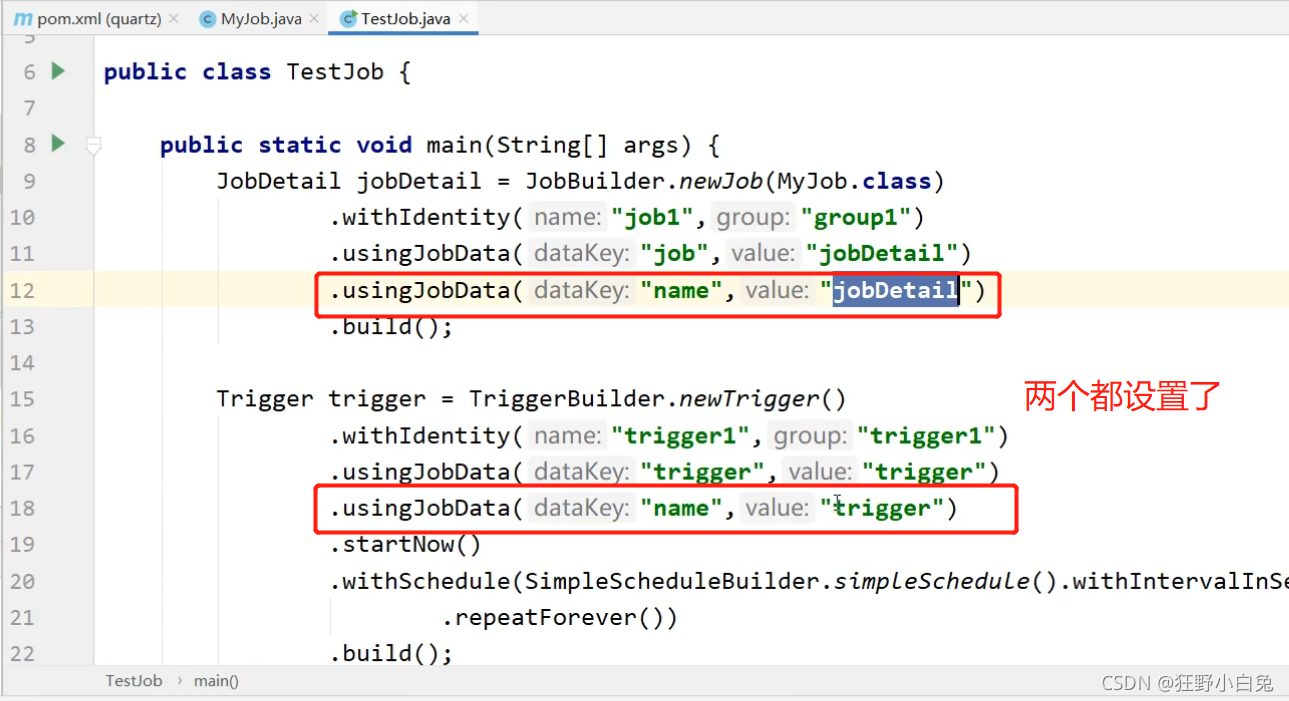Screen dimensions: 1289x701
Task: Click MyJob.class on line 9
Action: pyautogui.click(x=854, y=181)
